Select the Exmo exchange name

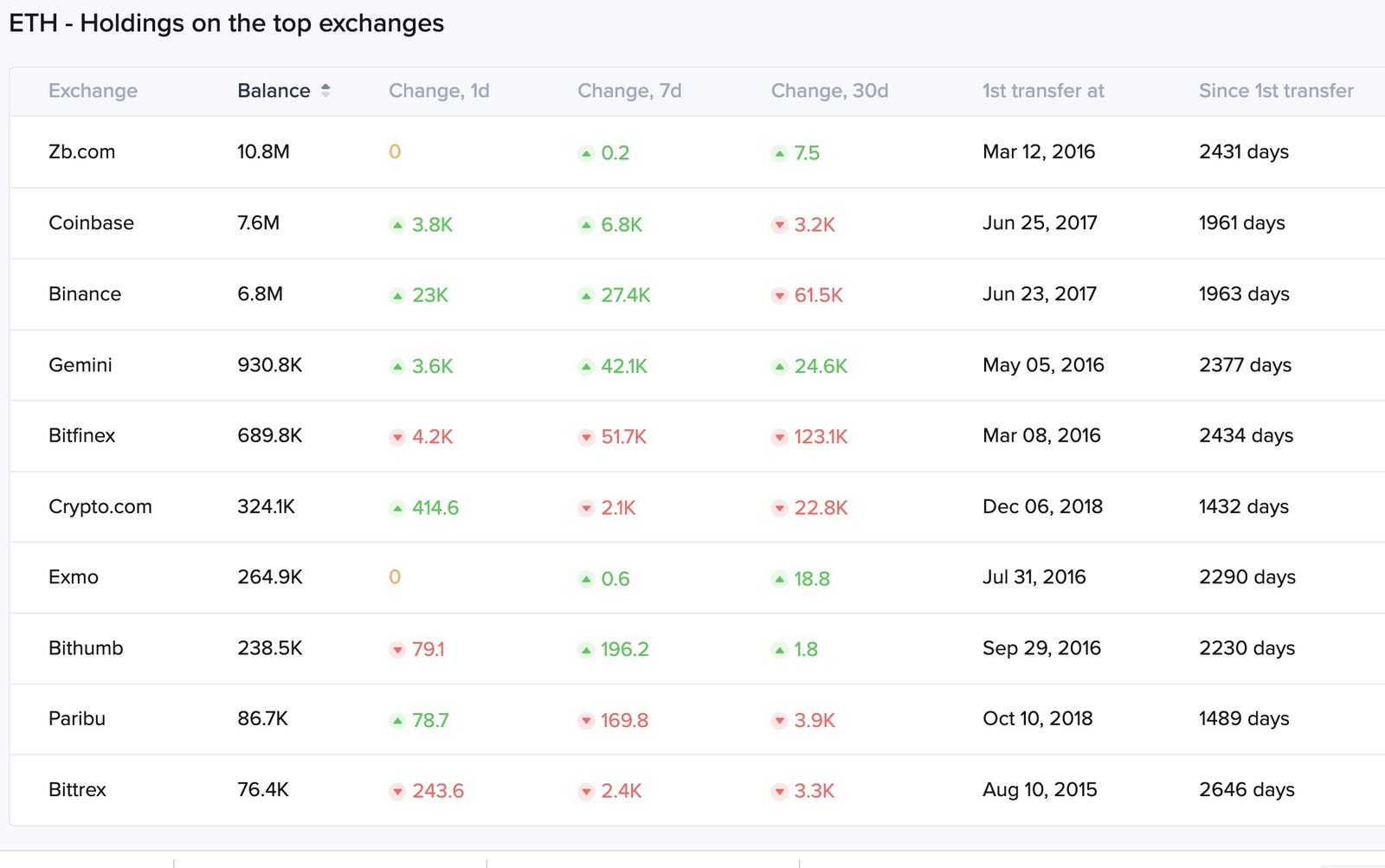click(x=74, y=577)
